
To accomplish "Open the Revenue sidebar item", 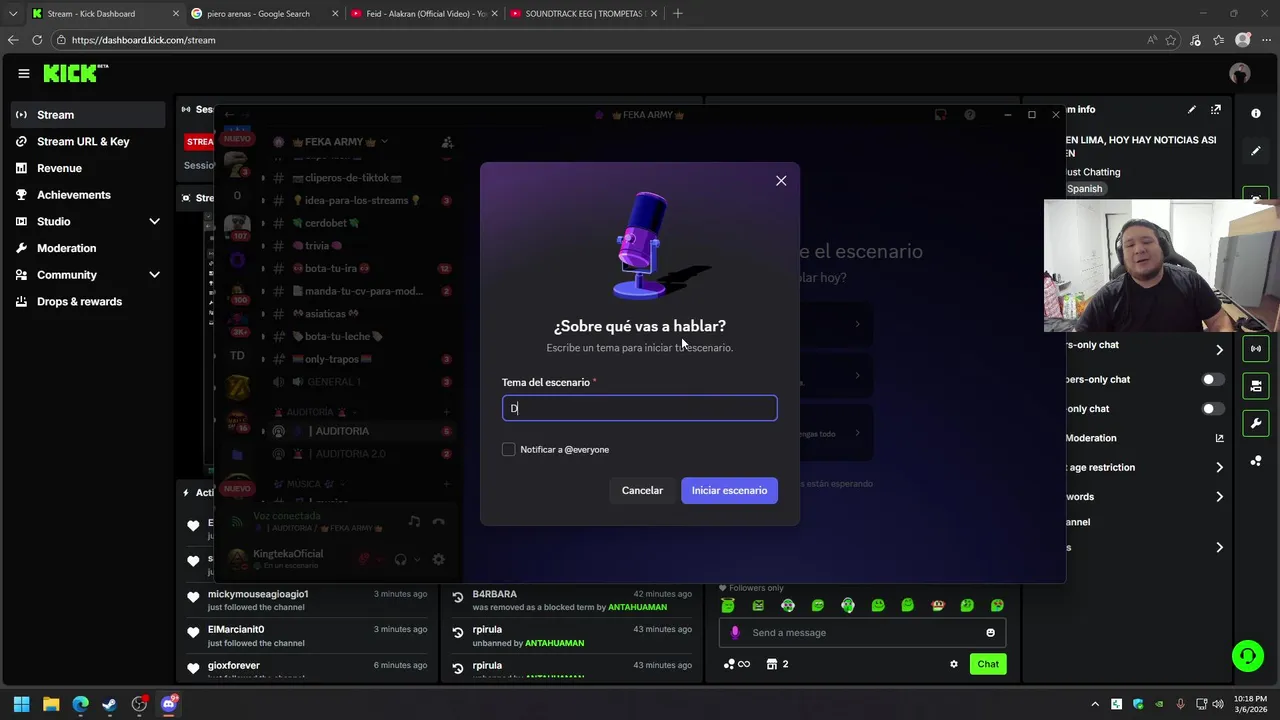I will pos(89,168).
